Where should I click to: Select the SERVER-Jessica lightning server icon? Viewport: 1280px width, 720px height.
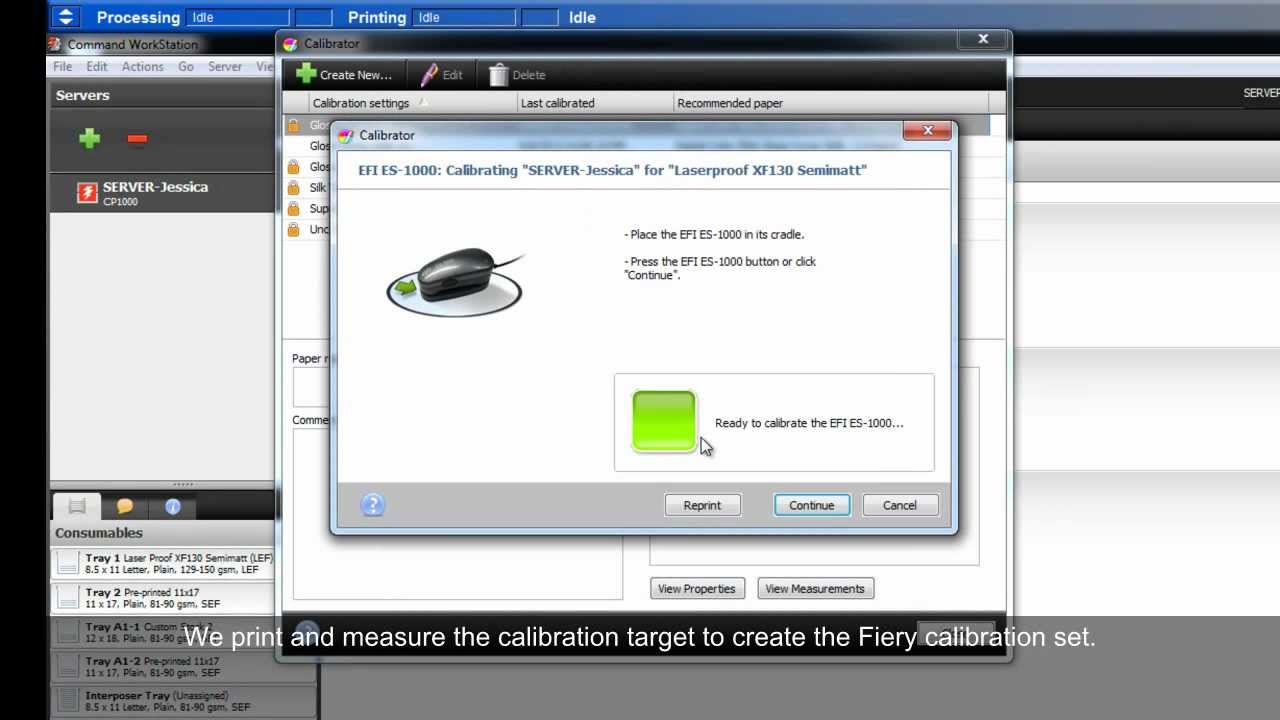click(88, 193)
